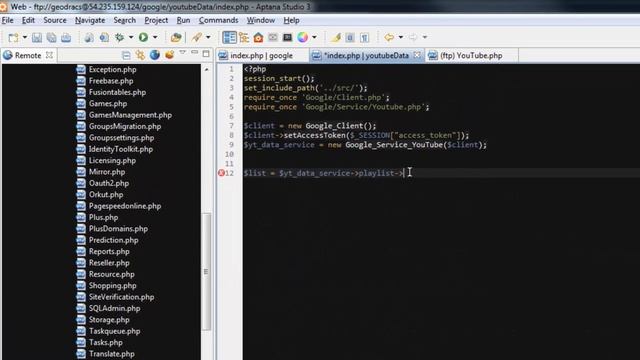Toggle the App Explorer view icon
This screenshot has height=360, width=640.
229,38
